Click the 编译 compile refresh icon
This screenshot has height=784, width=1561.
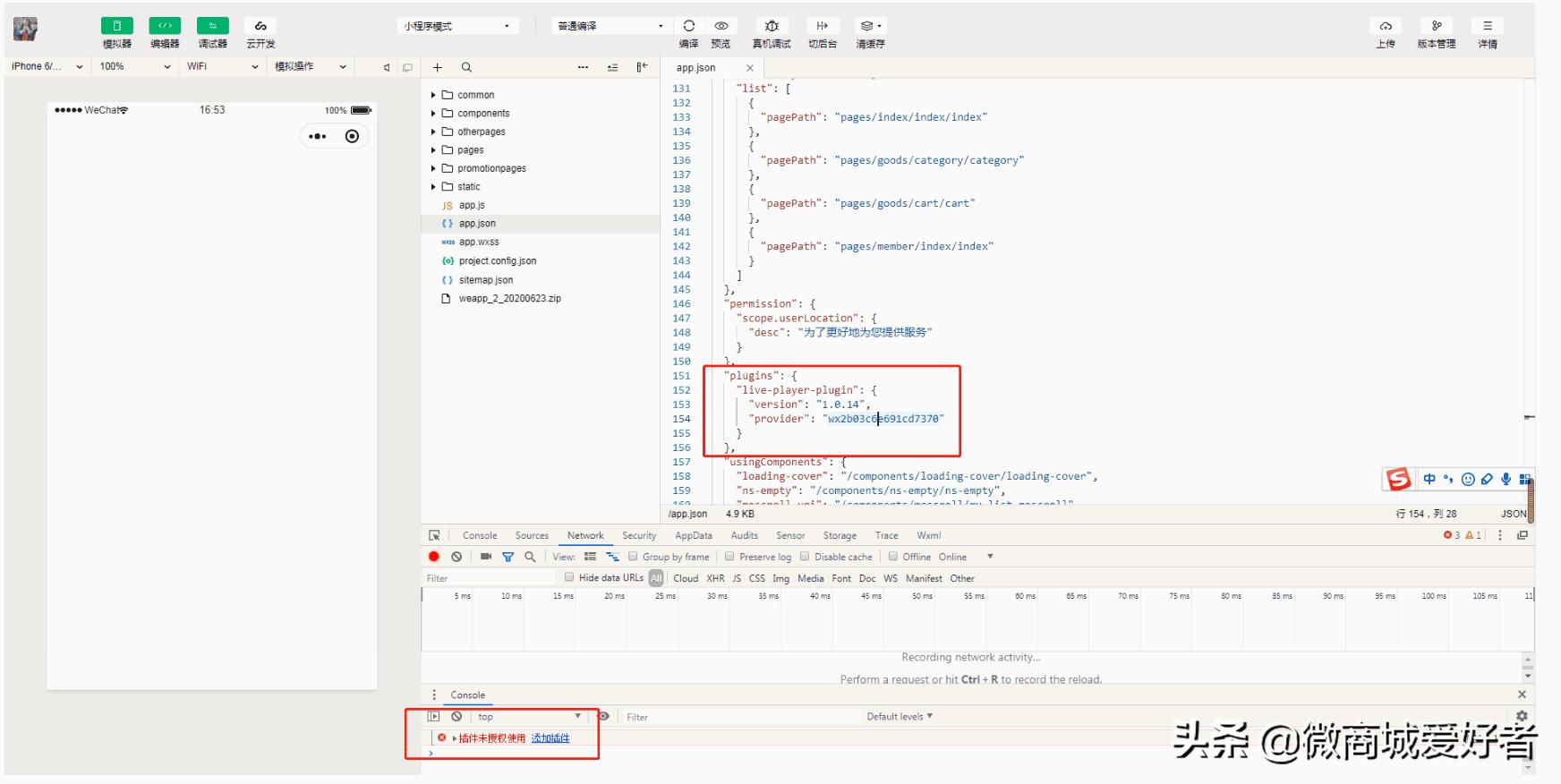tap(688, 27)
